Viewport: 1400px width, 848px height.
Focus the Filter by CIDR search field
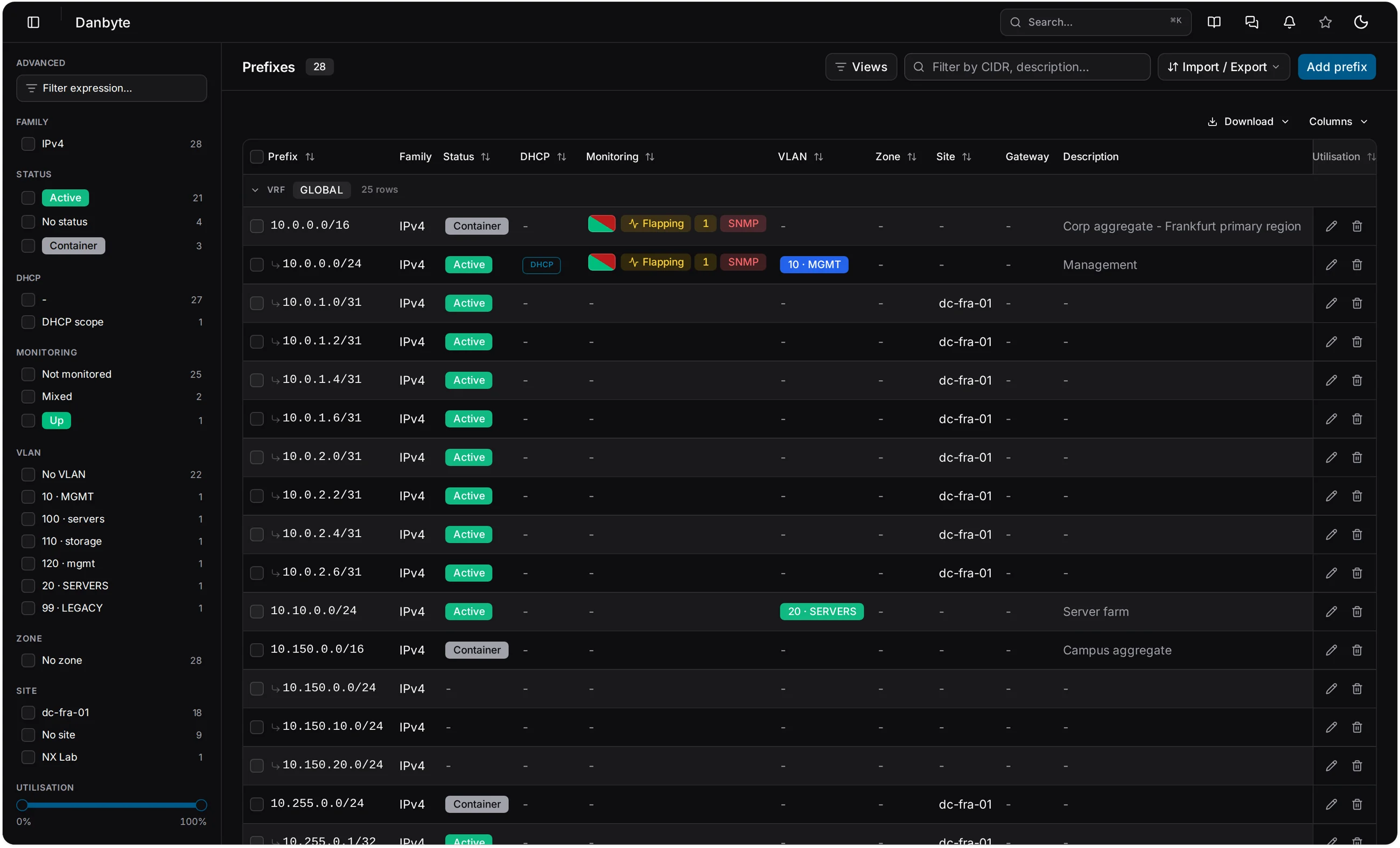pyautogui.click(x=1027, y=67)
